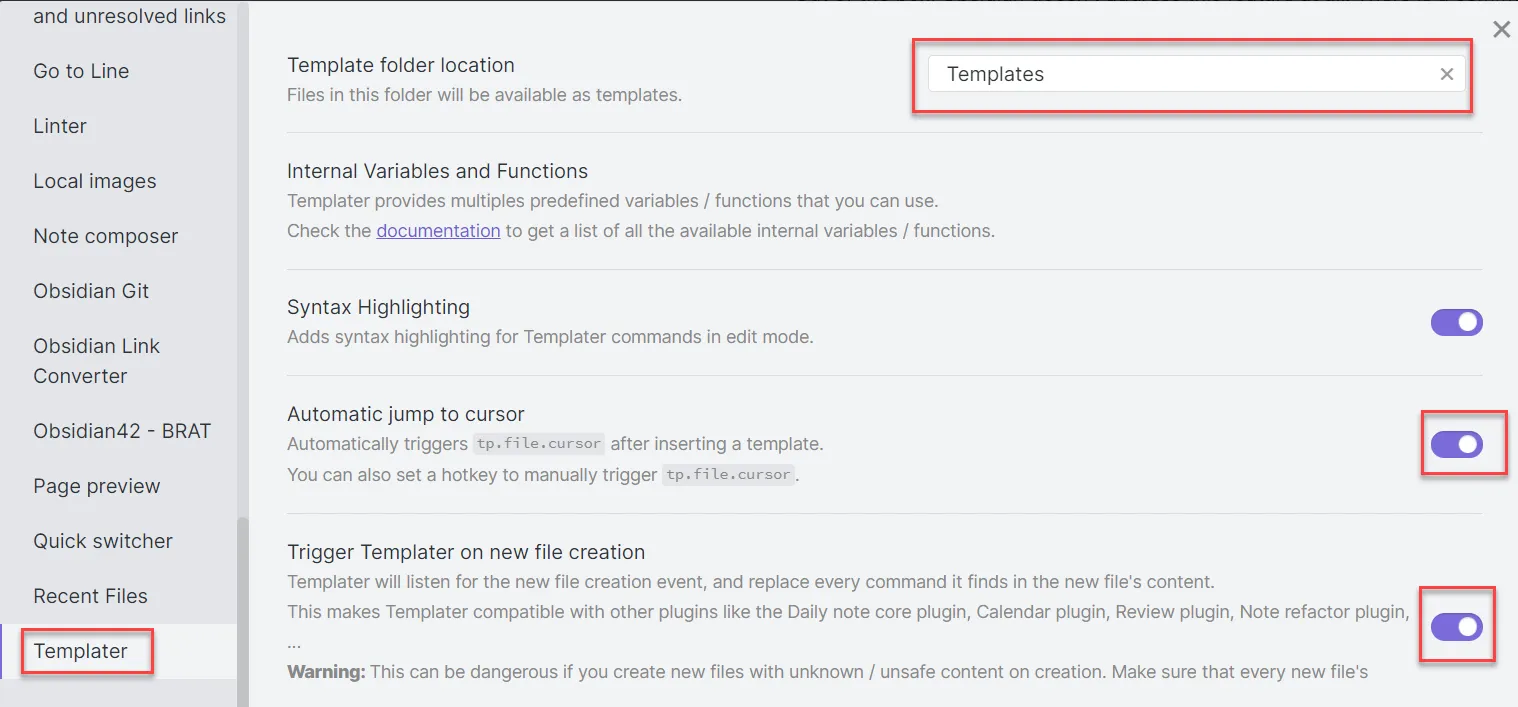The image size is (1518, 707).
Task: Open Go to Line settings
Action: coord(81,71)
